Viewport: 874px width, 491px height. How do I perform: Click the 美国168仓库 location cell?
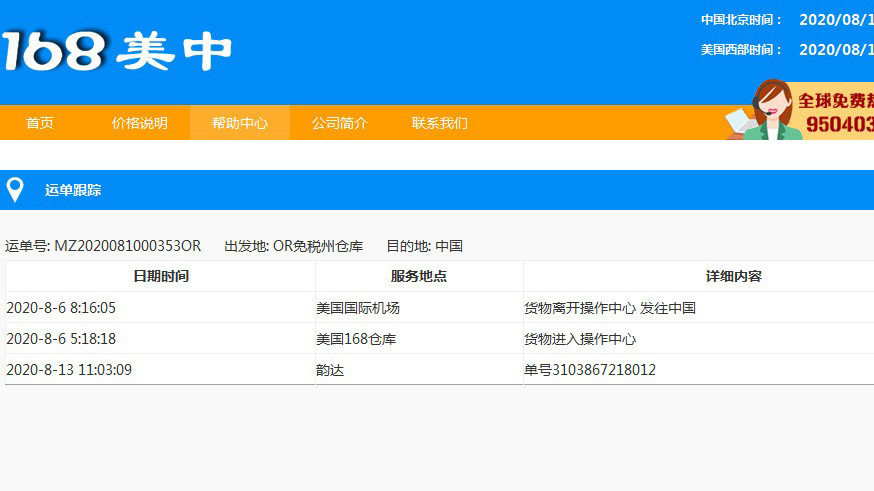355,339
